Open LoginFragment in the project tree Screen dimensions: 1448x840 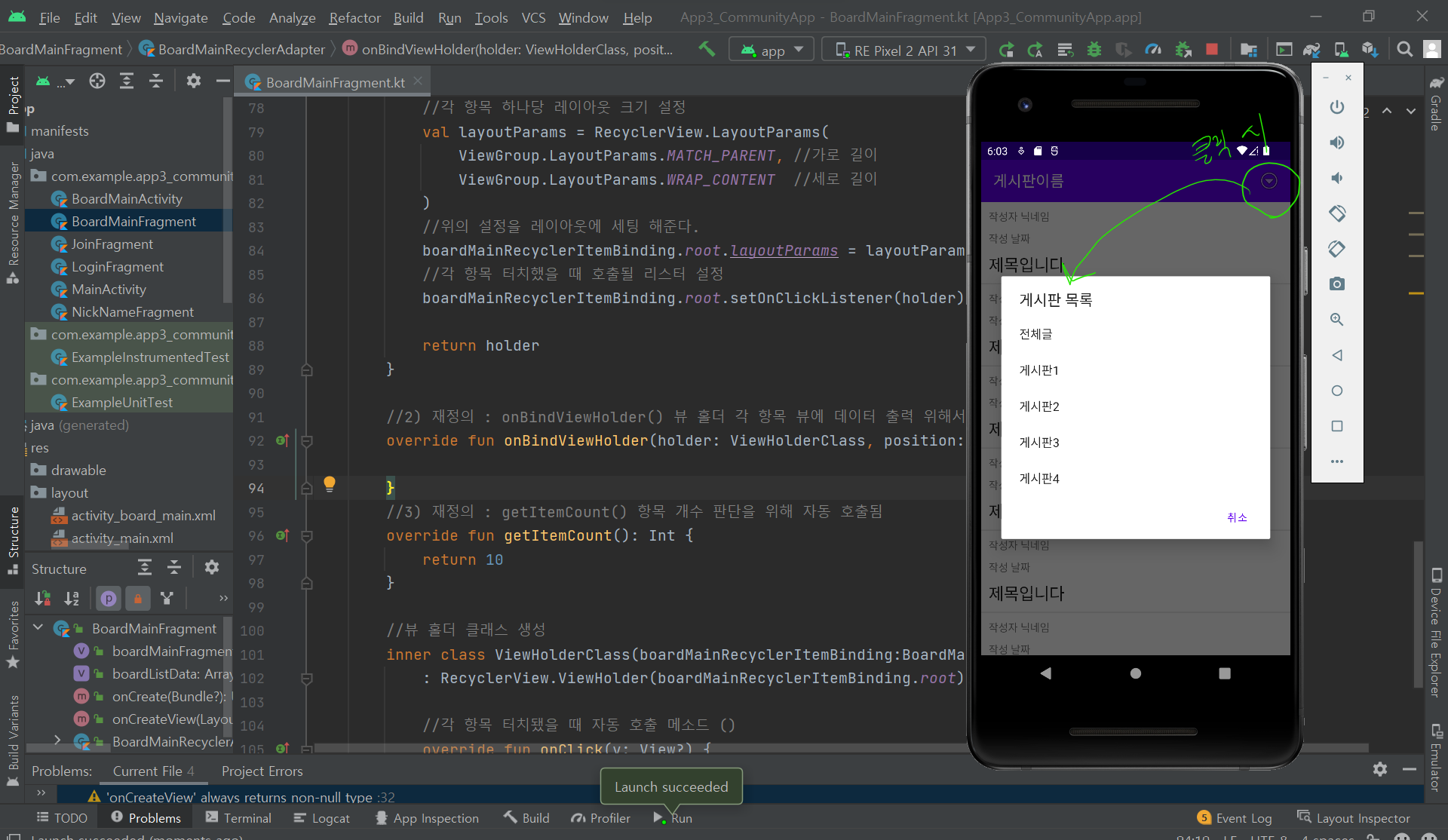tap(117, 267)
